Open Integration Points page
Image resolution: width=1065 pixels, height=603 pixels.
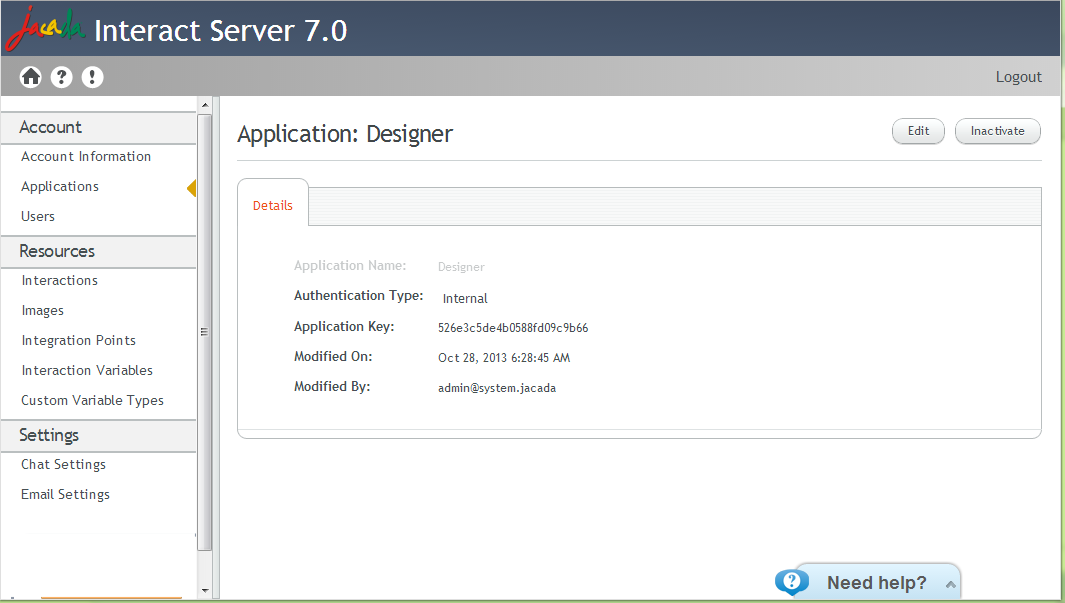coord(79,340)
